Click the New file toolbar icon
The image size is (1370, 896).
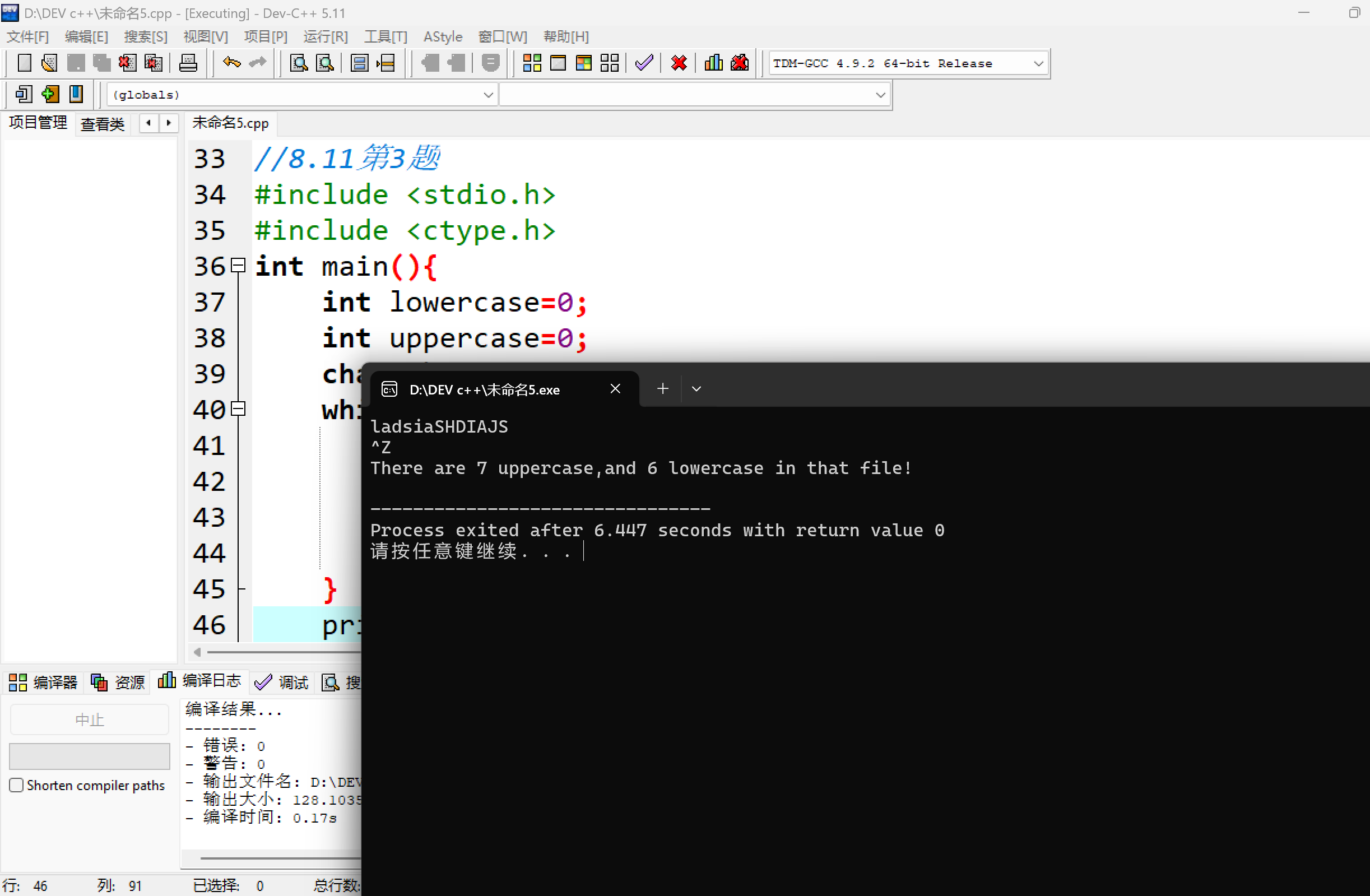pos(24,63)
